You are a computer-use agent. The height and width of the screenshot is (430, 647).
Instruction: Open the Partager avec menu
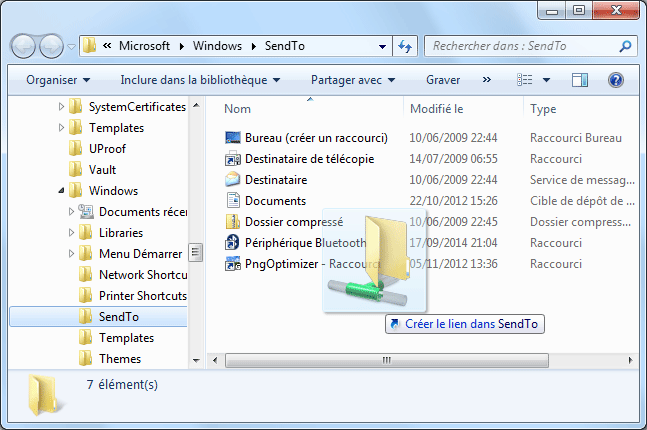pyautogui.click(x=353, y=80)
